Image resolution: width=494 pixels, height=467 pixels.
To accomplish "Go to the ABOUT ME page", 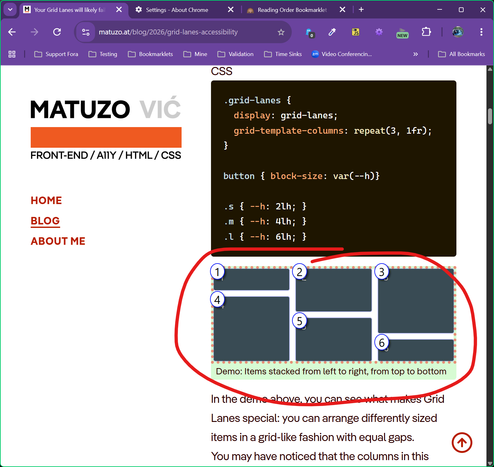I will 58,241.
